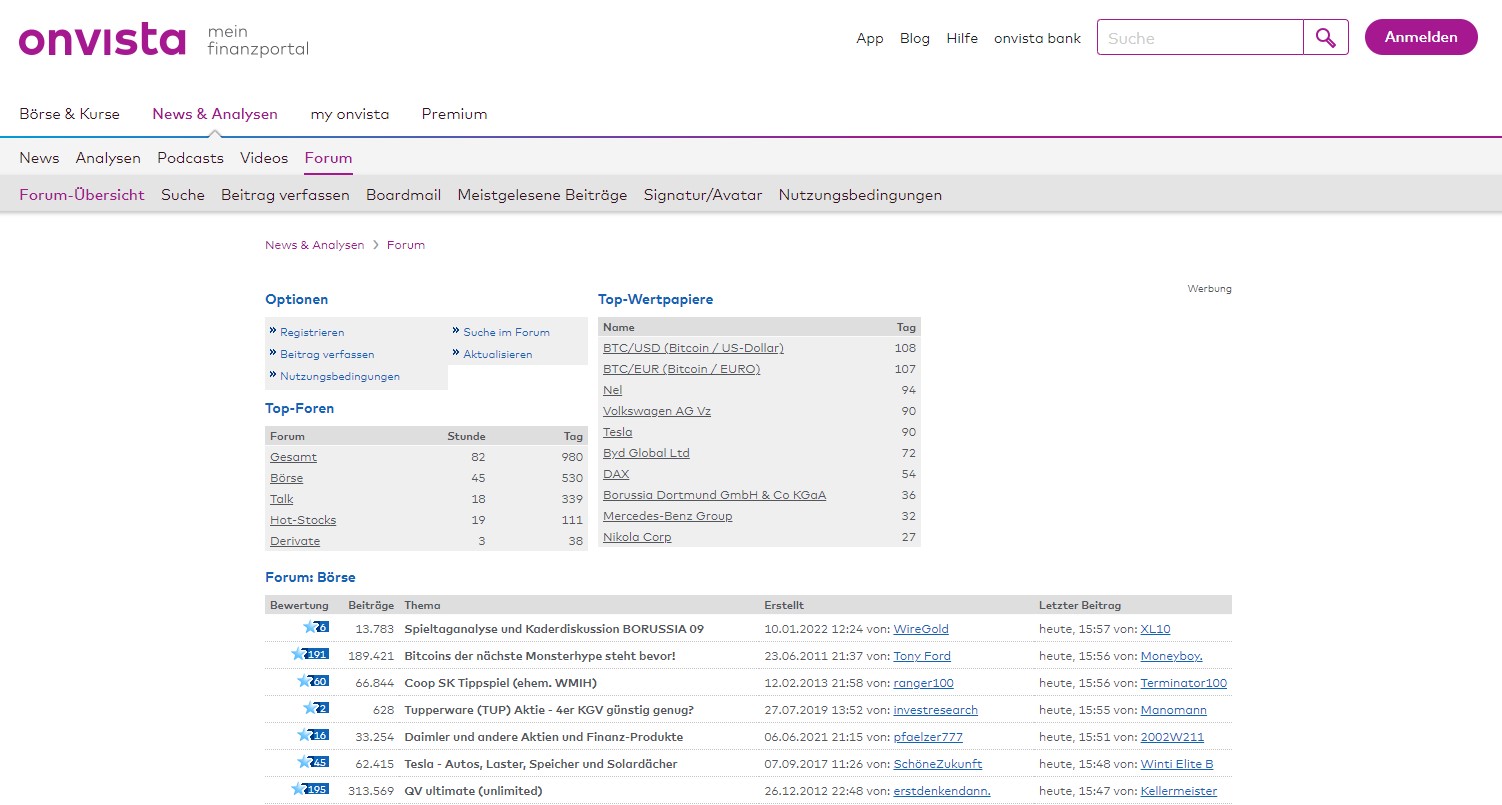
Task: Open the Derivate forum link
Action: click(295, 541)
